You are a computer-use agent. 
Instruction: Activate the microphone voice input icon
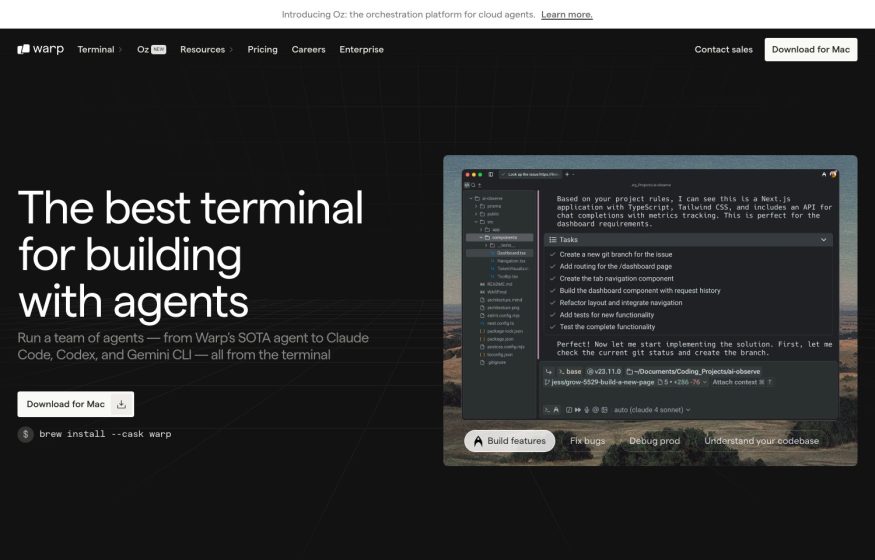586,410
